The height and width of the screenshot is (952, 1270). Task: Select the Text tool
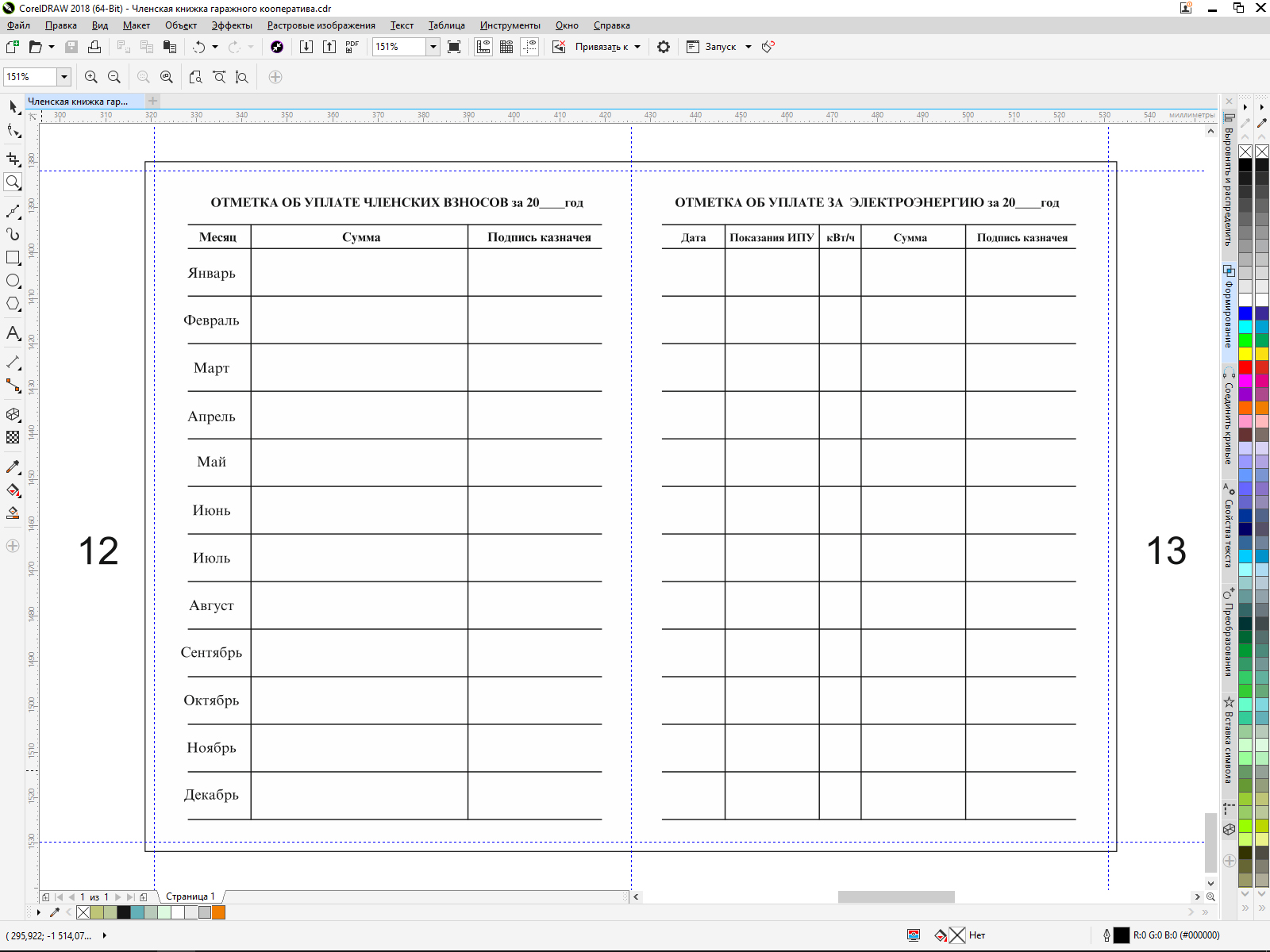coord(13,333)
